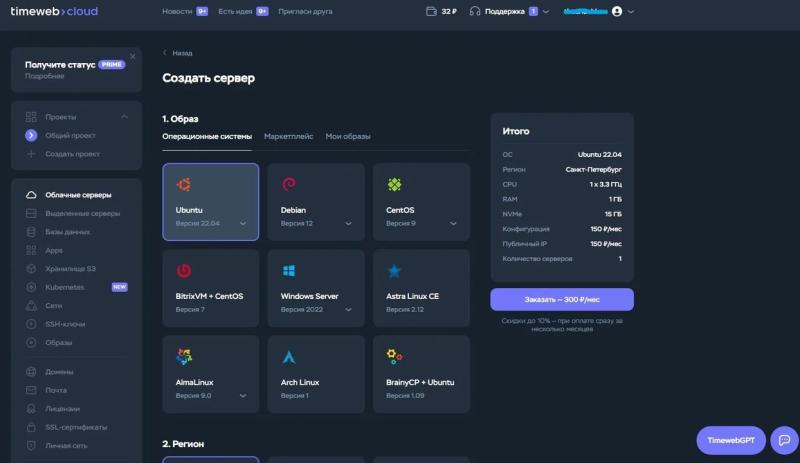This screenshot has height=463, width=800.
Task: Open the account menu chevron
Action: pyautogui.click(x=631, y=11)
